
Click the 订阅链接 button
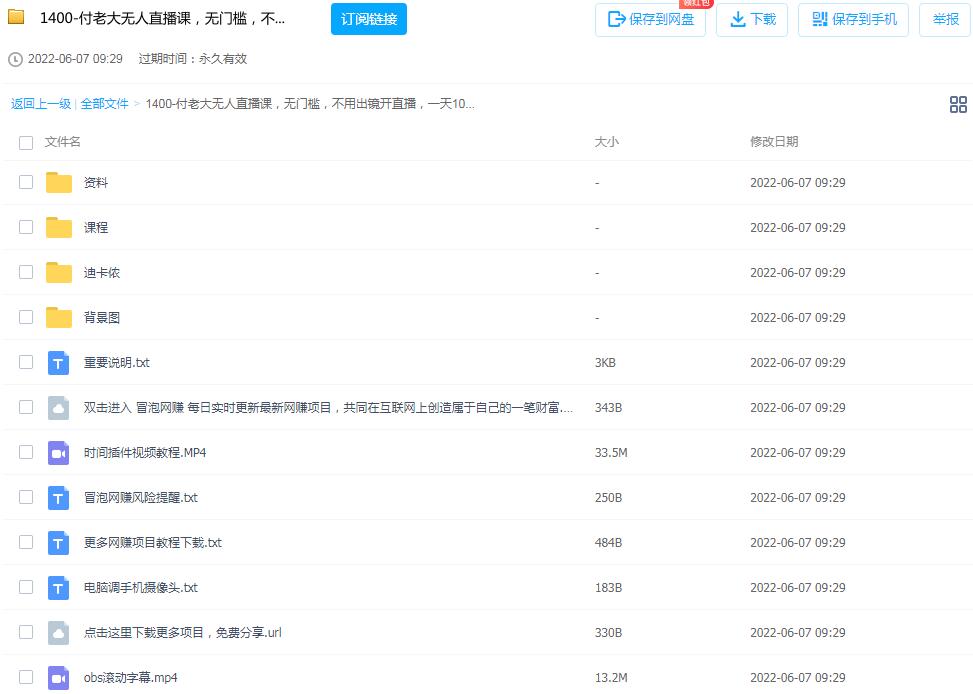click(x=369, y=19)
